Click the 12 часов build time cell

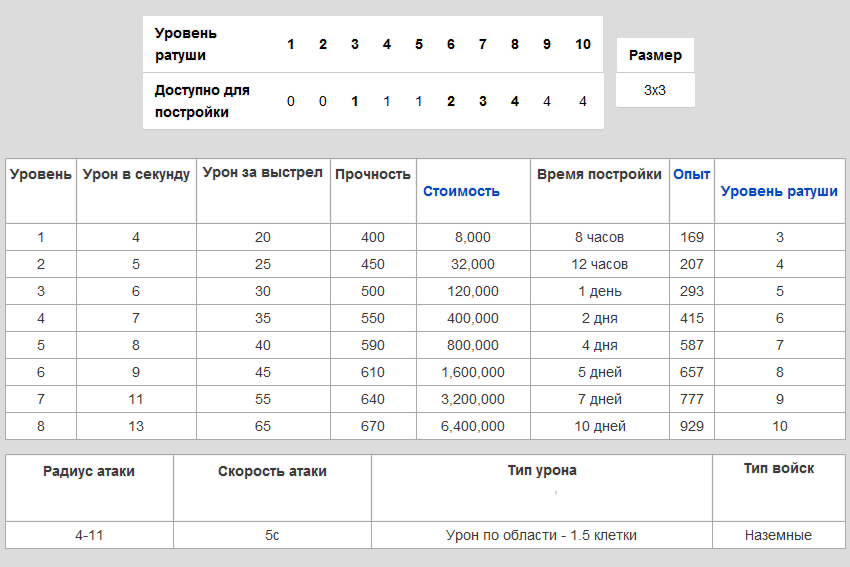tap(599, 264)
